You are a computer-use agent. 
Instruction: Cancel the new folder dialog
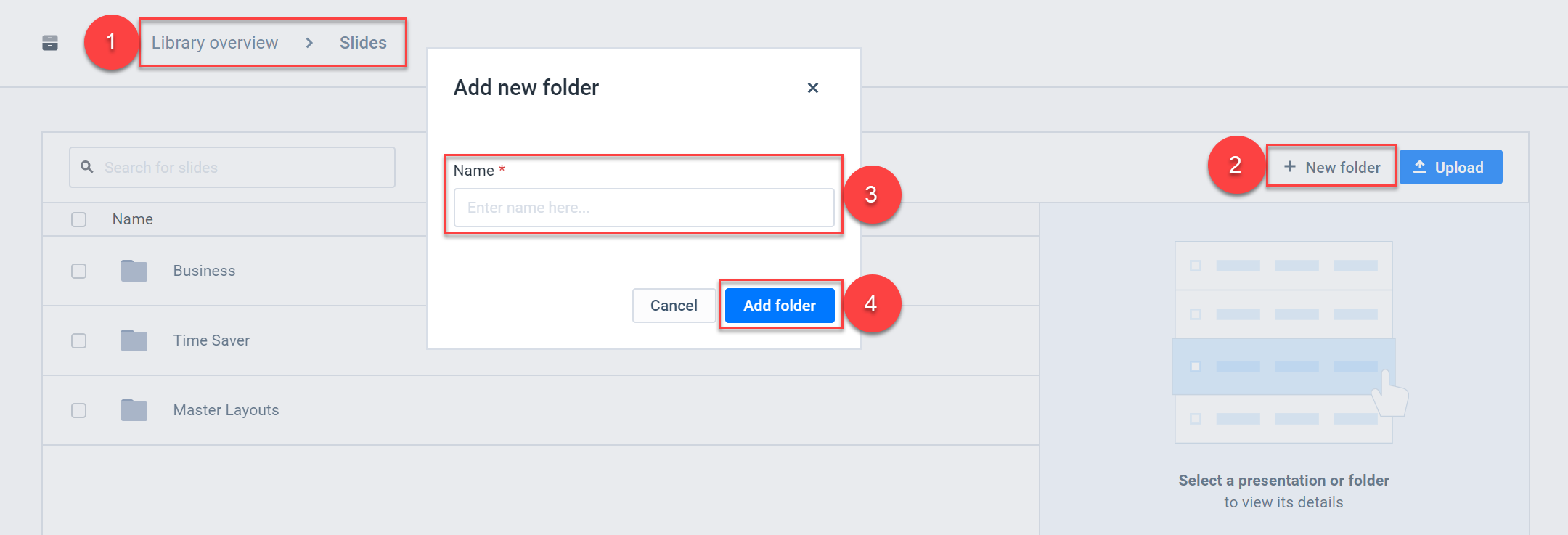[x=674, y=306]
